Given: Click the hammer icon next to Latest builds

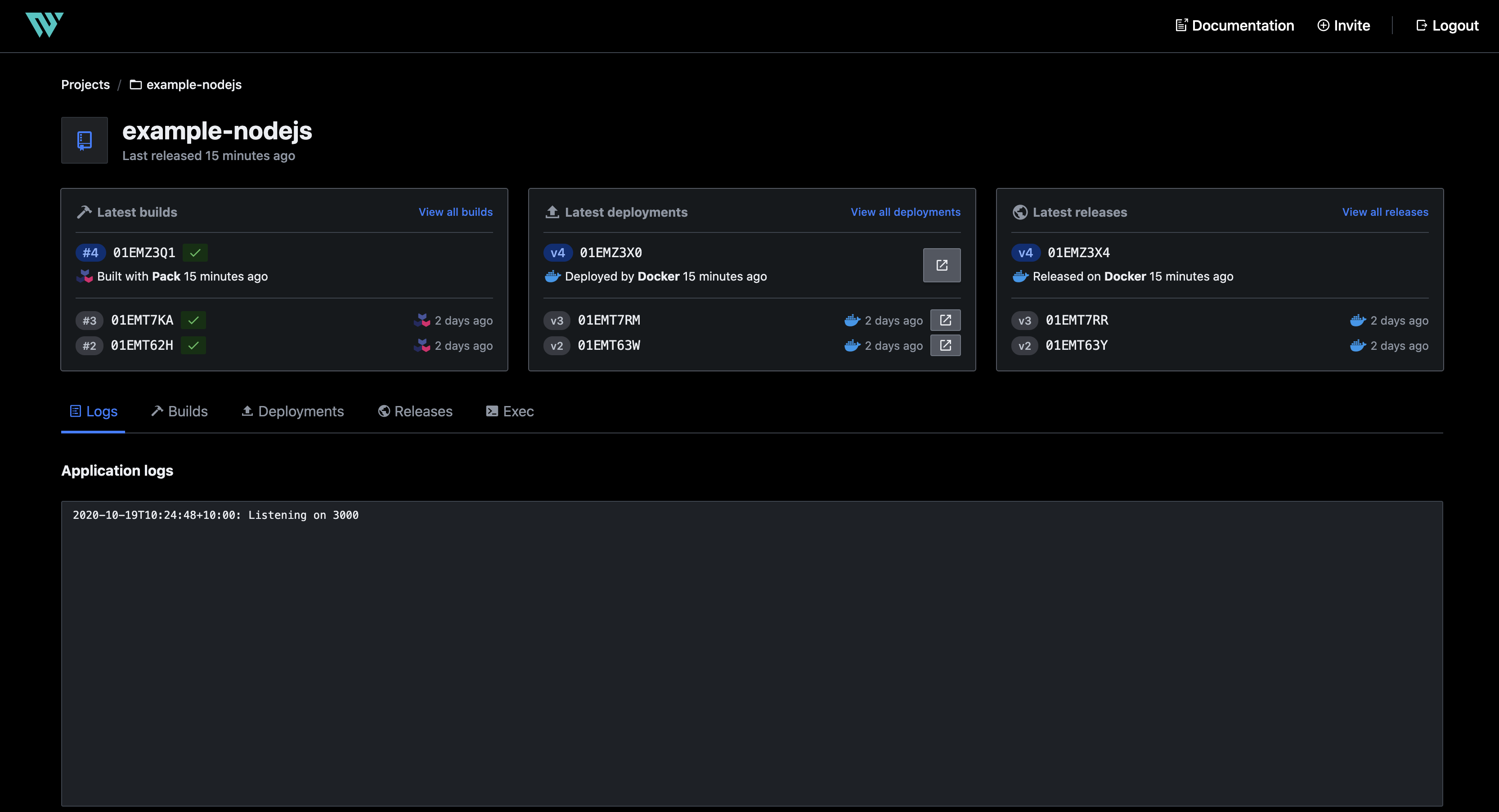Looking at the screenshot, I should [x=84, y=212].
